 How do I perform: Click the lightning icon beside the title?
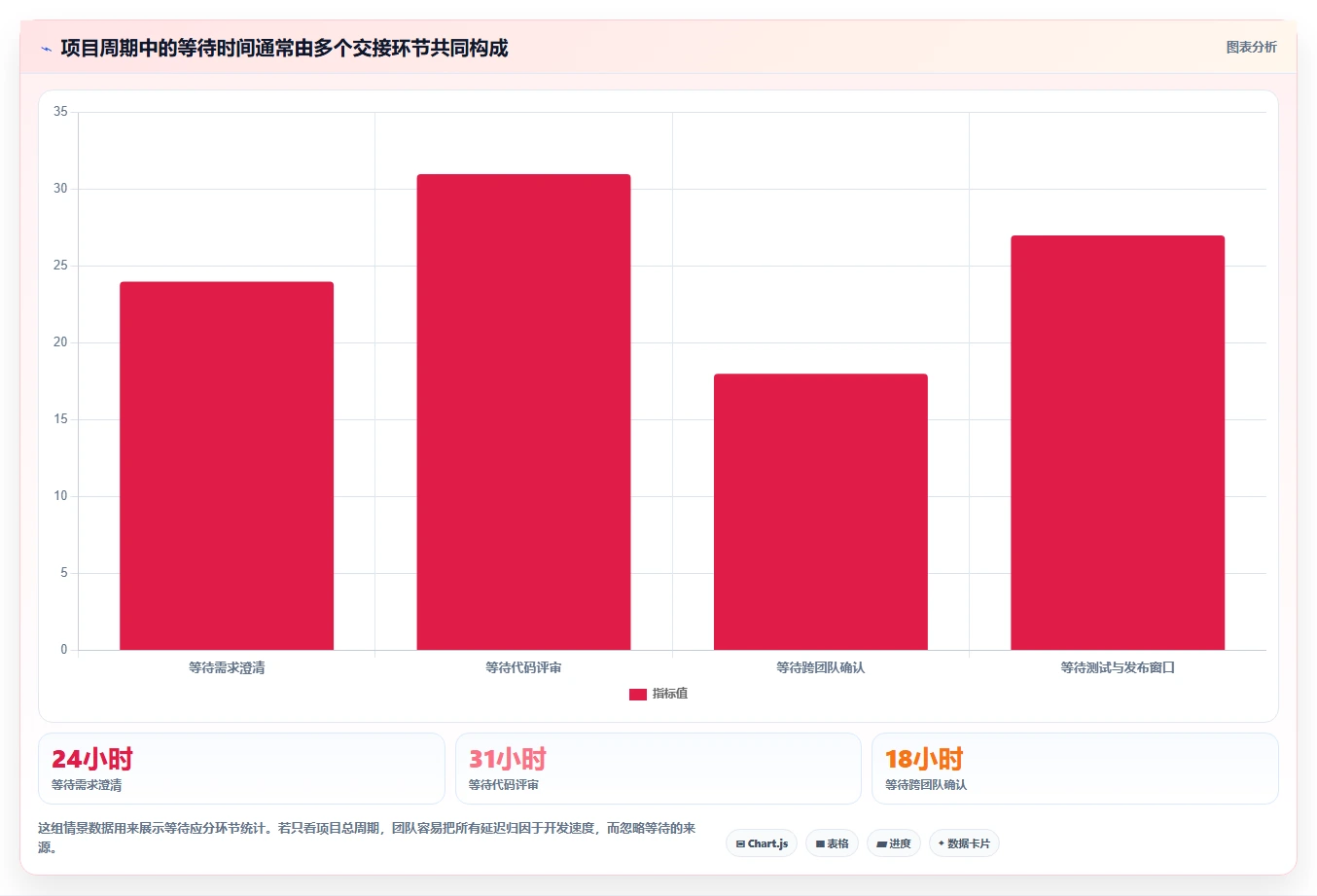[46, 49]
